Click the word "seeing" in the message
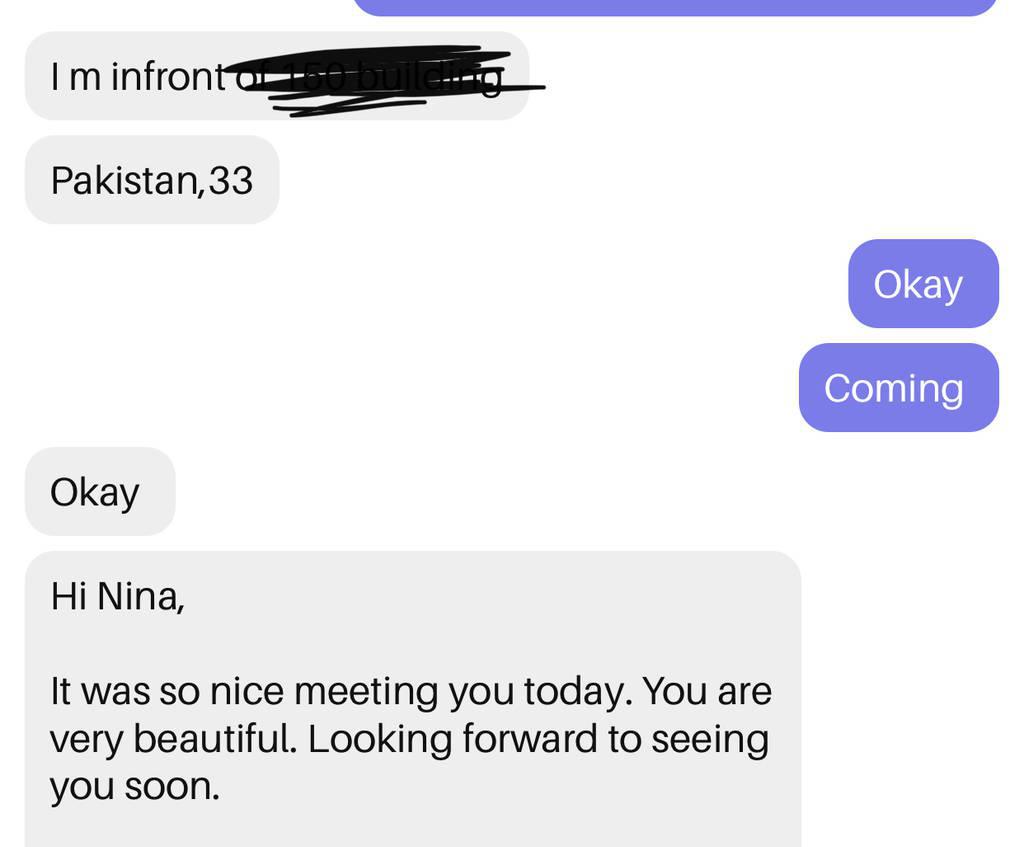The height and width of the screenshot is (847, 1024). 709,739
